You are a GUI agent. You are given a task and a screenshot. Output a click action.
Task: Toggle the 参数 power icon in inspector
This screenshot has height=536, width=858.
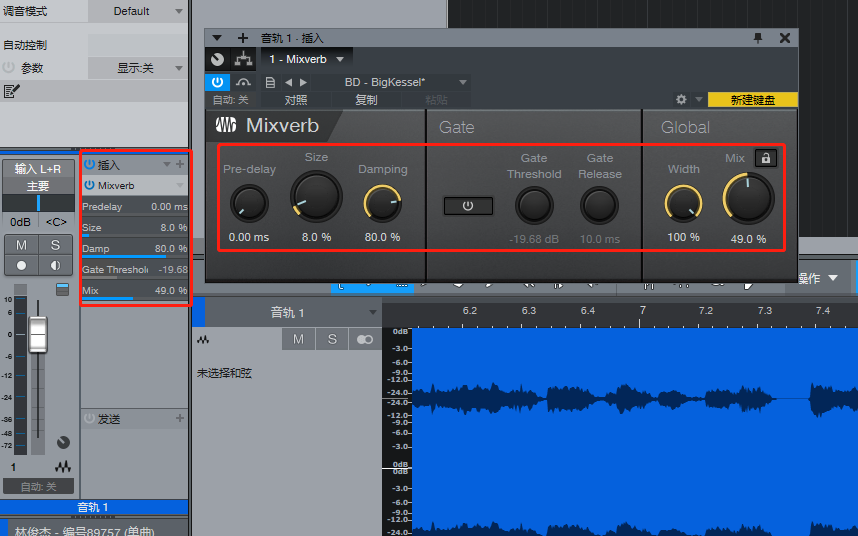coord(8,67)
